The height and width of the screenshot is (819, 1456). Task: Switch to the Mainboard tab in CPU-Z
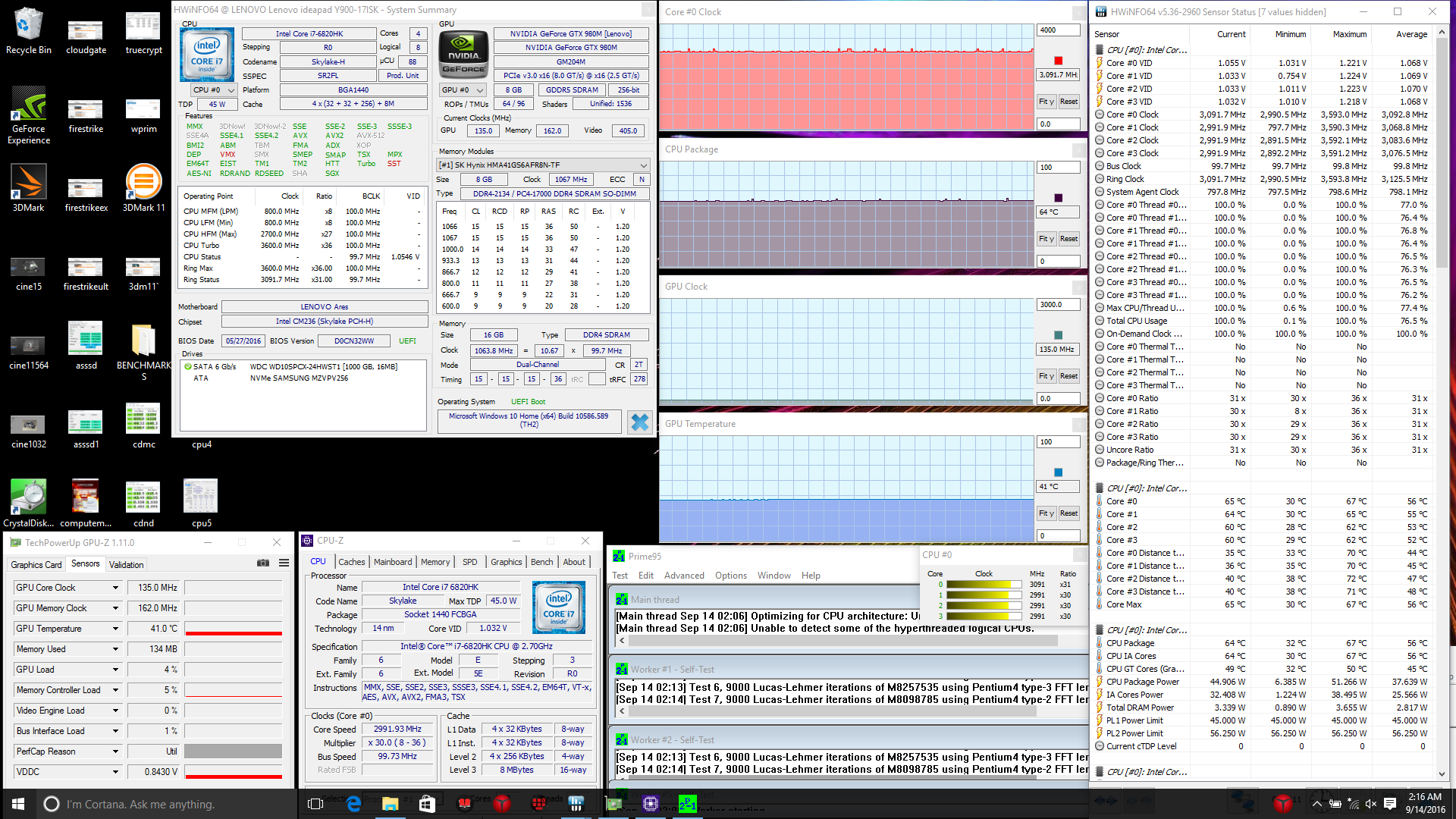[393, 562]
